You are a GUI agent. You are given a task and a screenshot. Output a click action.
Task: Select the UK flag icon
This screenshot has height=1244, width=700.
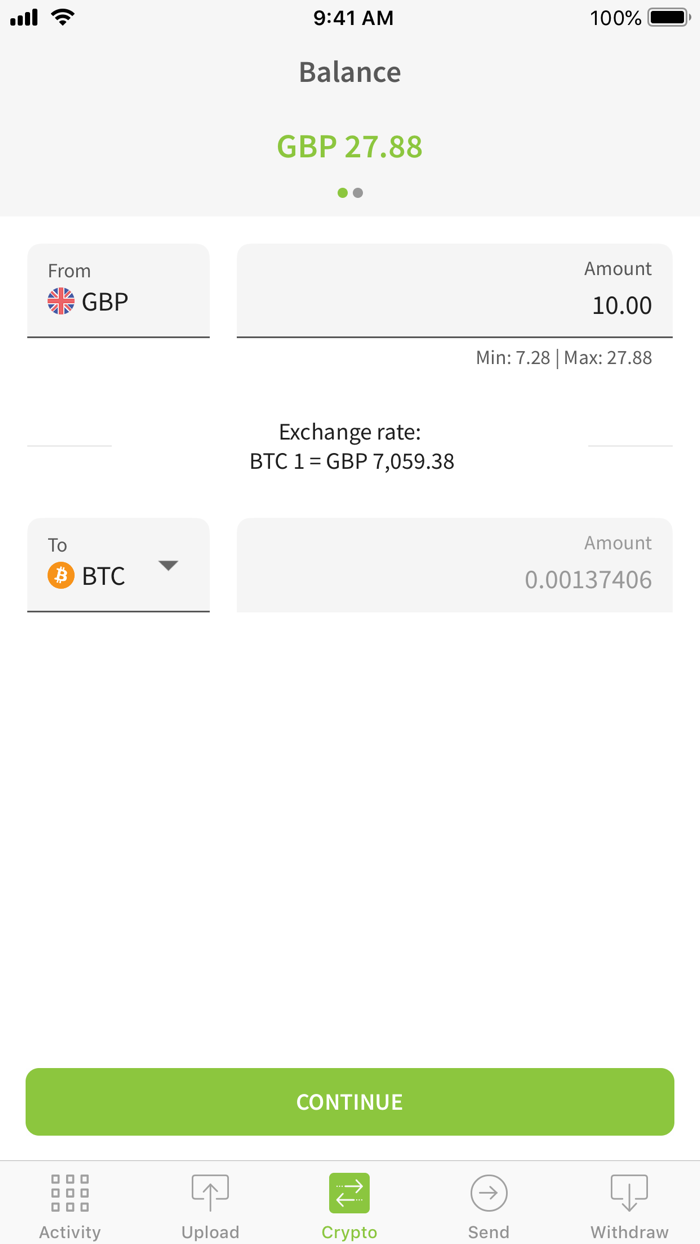59,301
